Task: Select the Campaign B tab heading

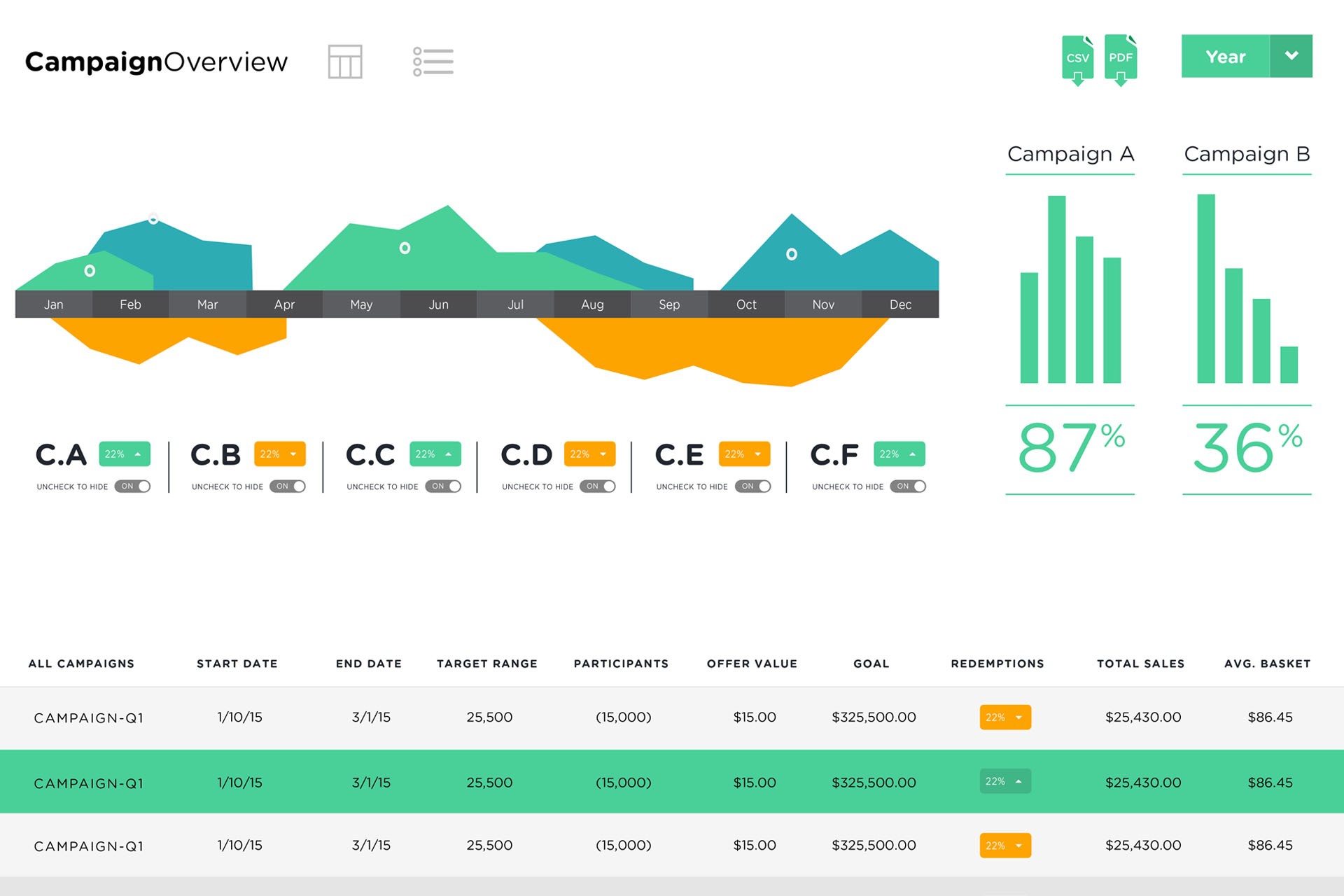Action: click(1247, 154)
